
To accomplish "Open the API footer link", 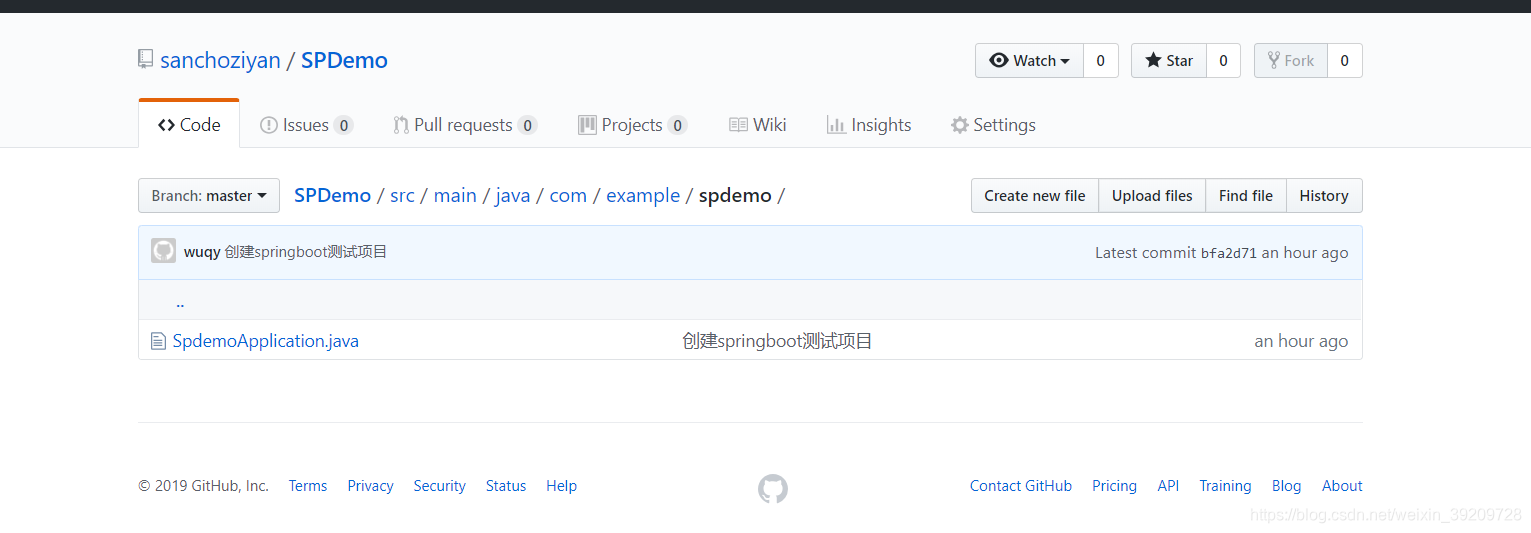I will click(1168, 486).
